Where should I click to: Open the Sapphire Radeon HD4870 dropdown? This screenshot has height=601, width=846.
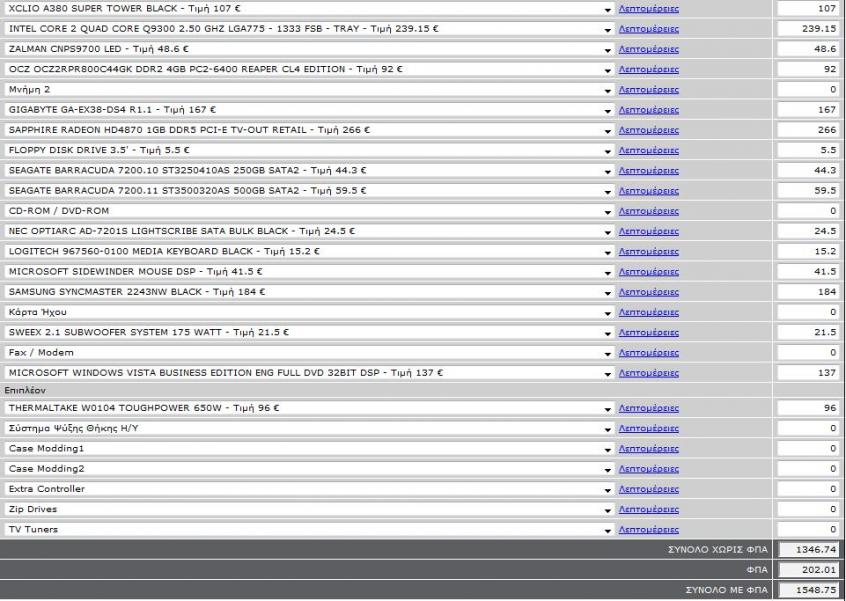coord(309,130)
